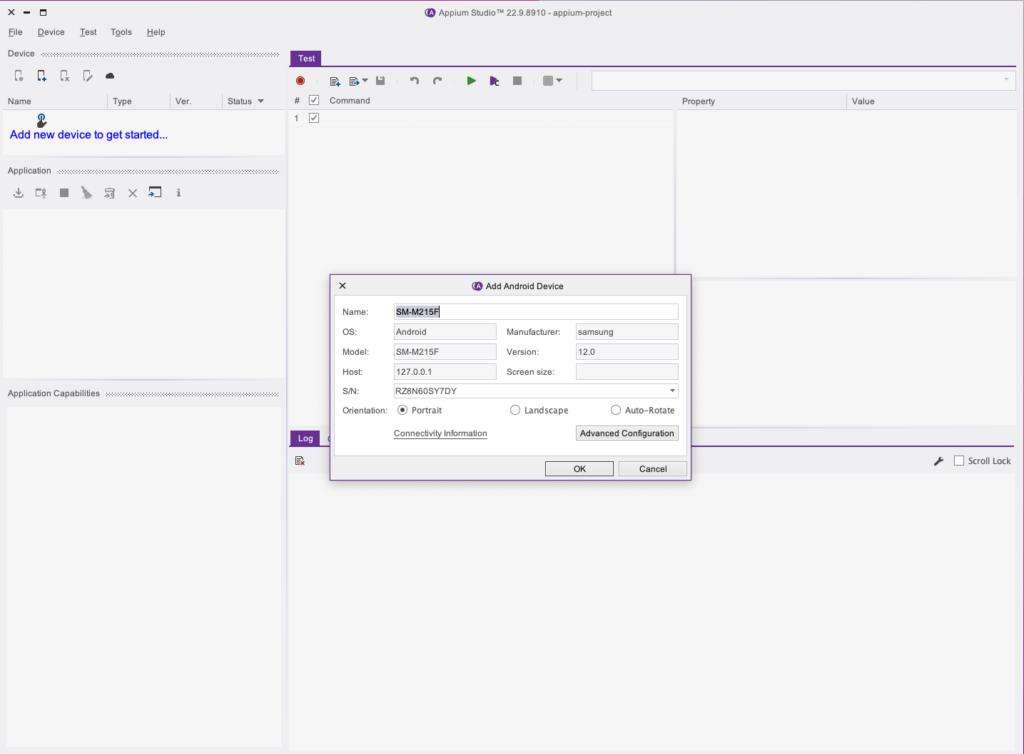Open the Tools menu
Viewport: 1024px width, 754px height.
[x=121, y=32]
